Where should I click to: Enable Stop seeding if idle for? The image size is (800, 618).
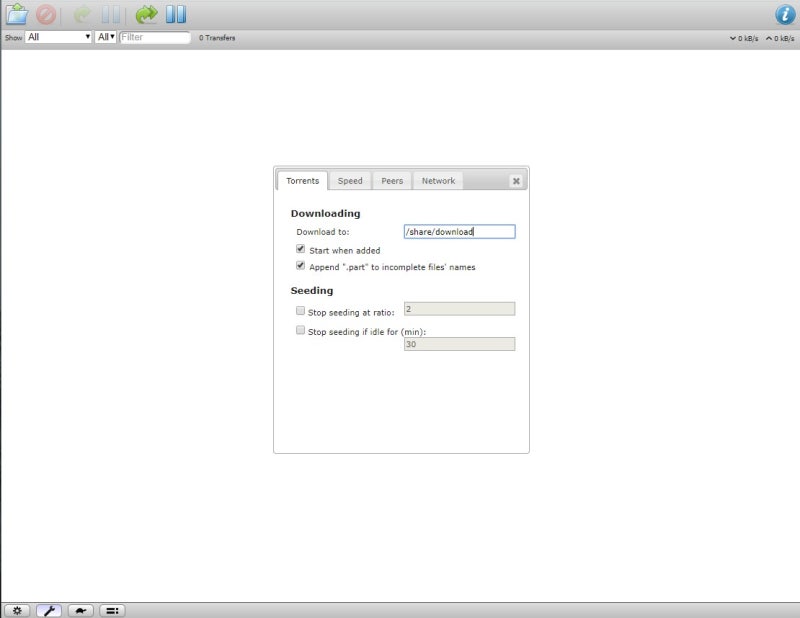click(x=300, y=330)
